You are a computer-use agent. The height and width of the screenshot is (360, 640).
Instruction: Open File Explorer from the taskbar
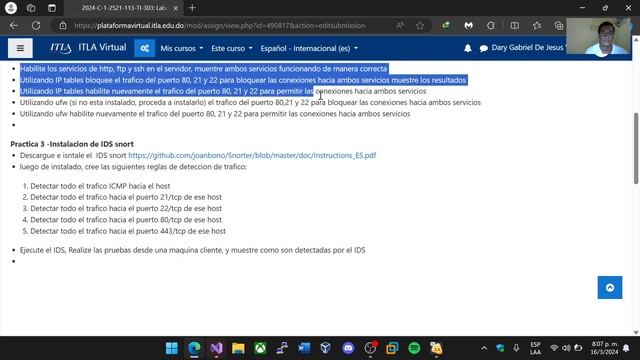coord(238,348)
